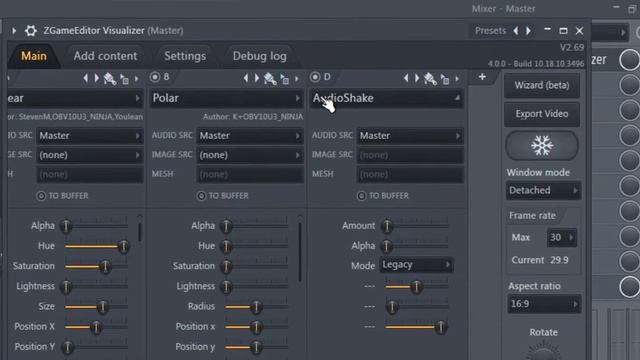The width and height of the screenshot is (640, 360).
Task: Adjust the Radius slider in Polar layer
Action: 256,307
